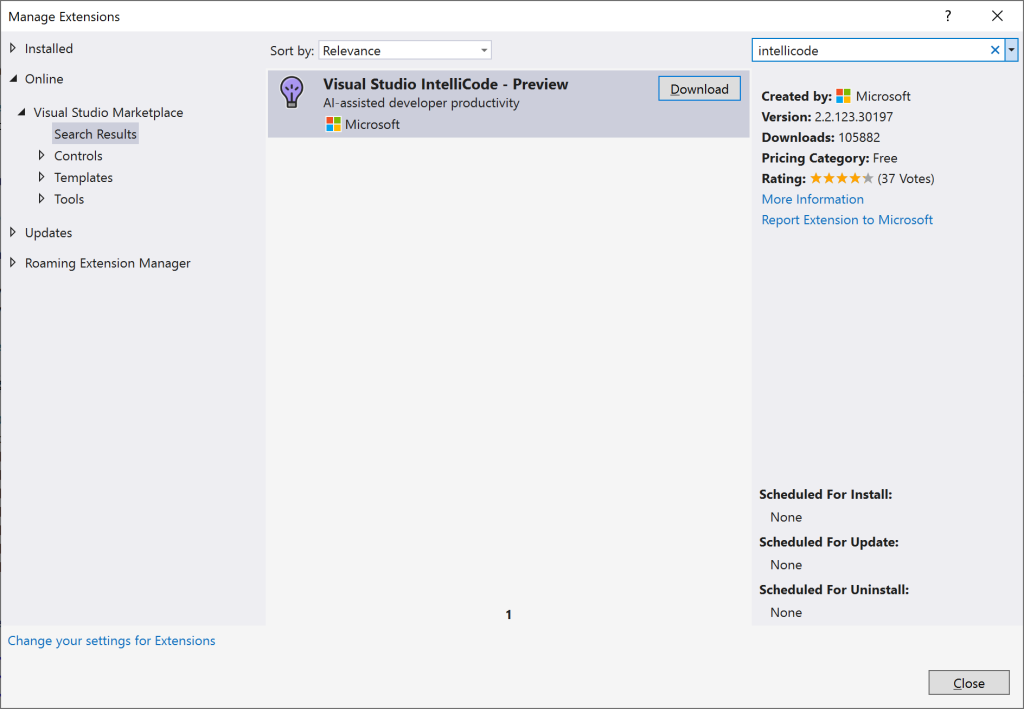Select the Search Results tree item
The width and height of the screenshot is (1024, 709).
[x=95, y=133]
